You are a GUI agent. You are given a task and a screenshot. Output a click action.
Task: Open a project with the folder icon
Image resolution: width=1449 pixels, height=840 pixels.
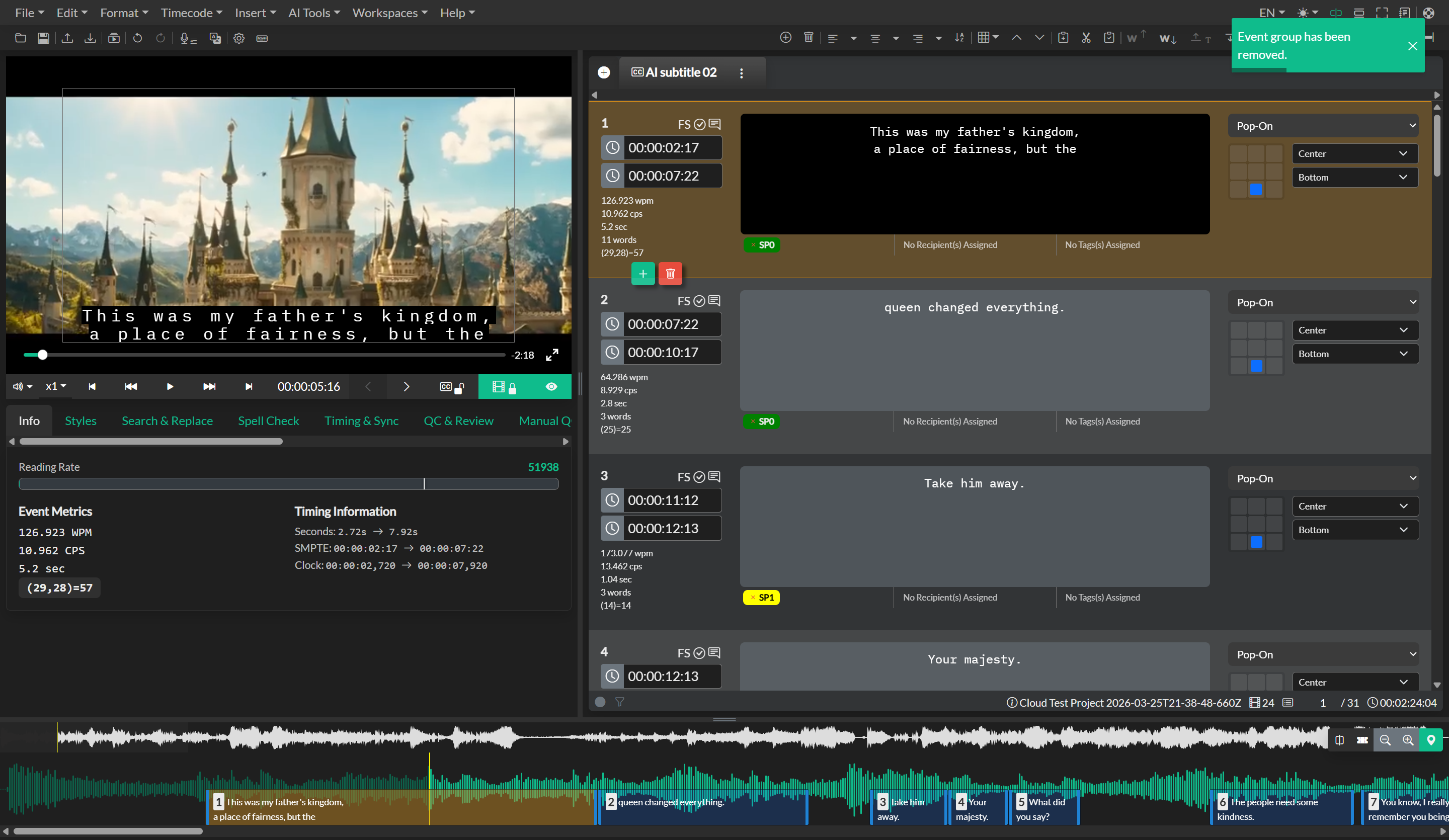tap(21, 38)
